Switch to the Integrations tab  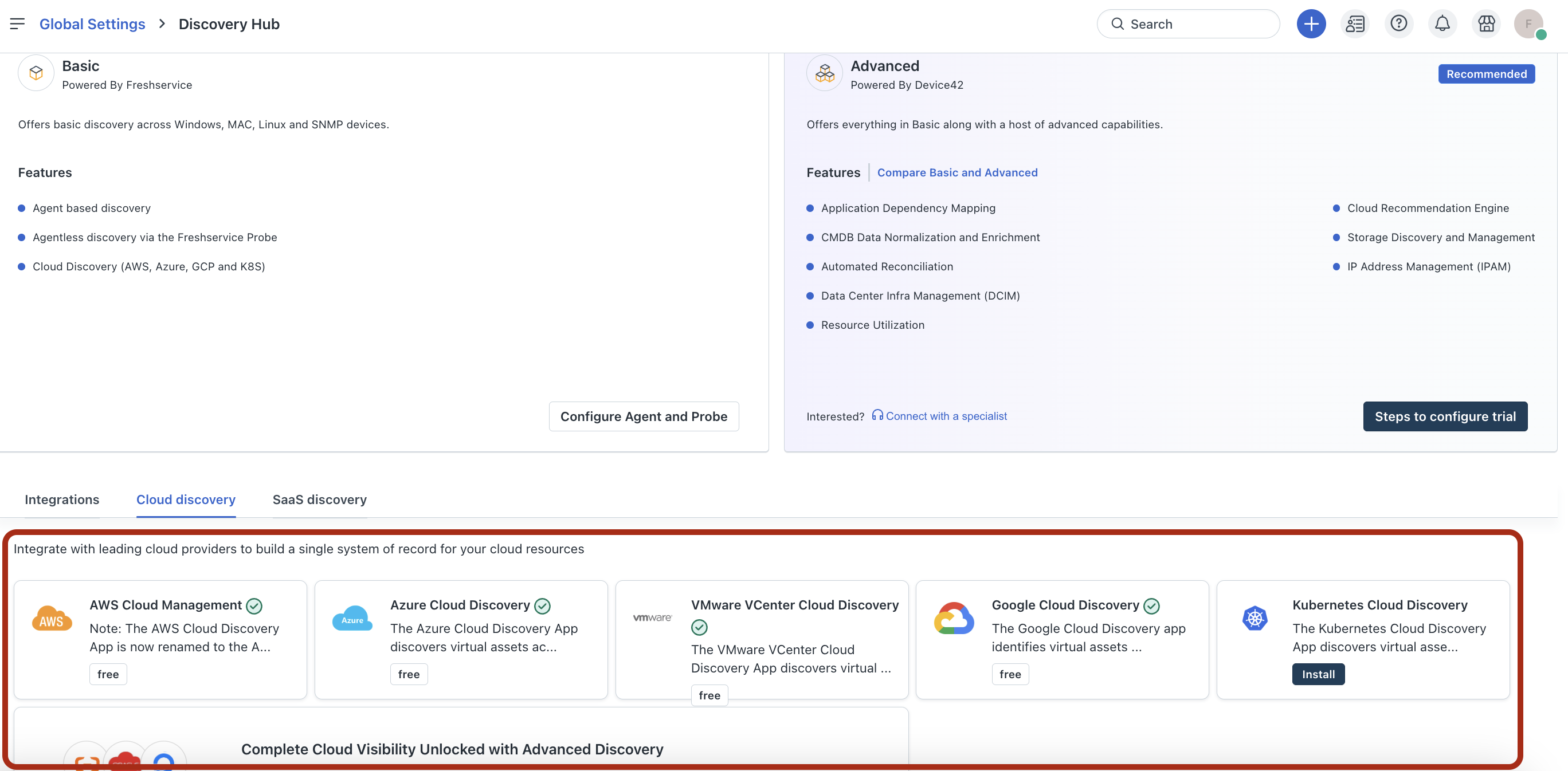(61, 499)
